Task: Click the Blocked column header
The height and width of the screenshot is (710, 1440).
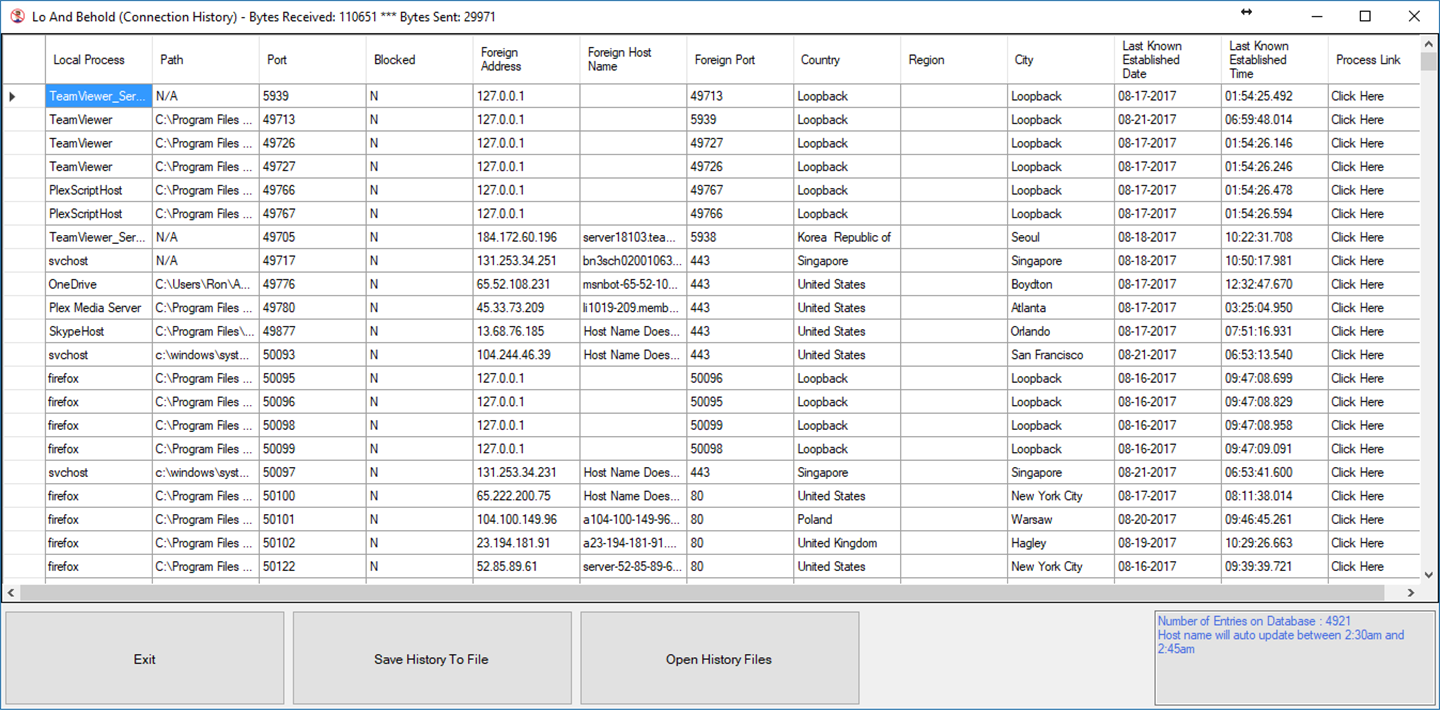Action: (x=419, y=60)
